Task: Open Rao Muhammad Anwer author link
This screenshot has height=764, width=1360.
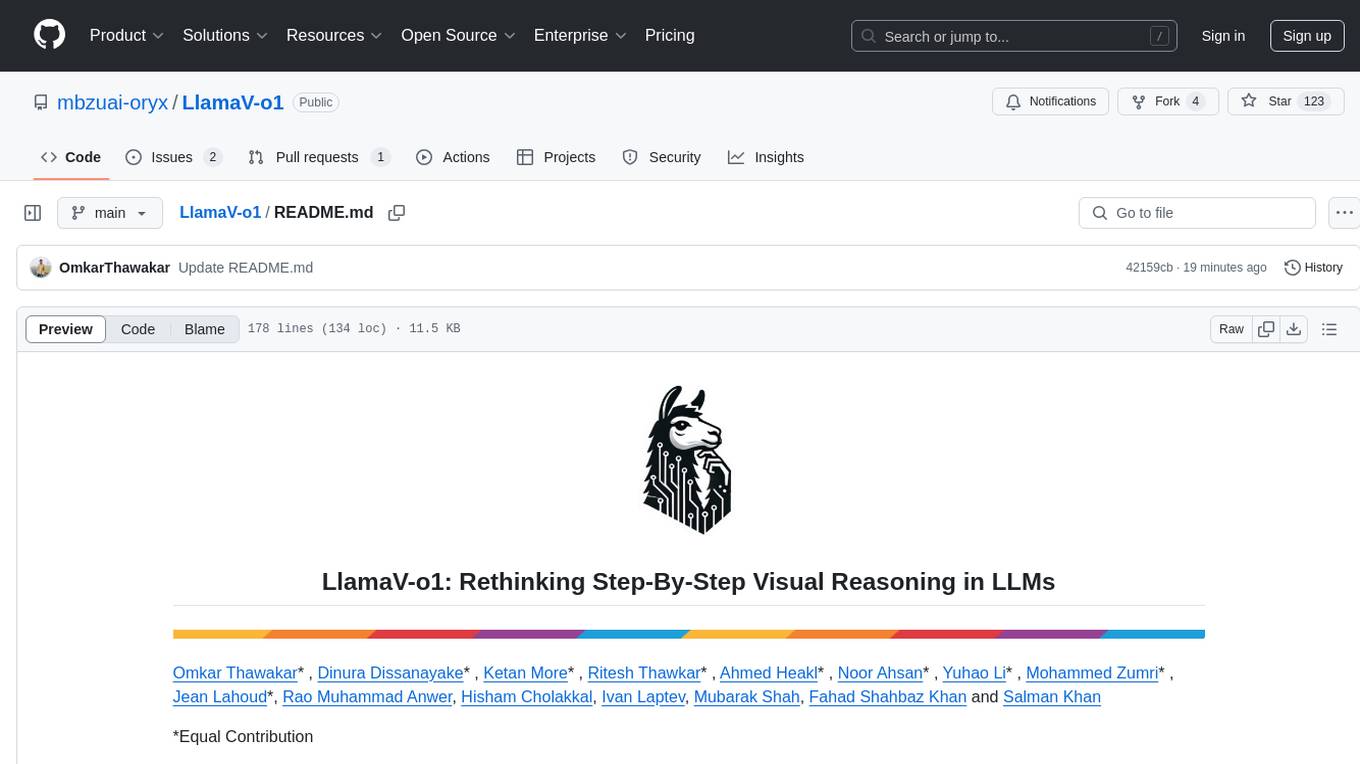Action: coord(368,697)
